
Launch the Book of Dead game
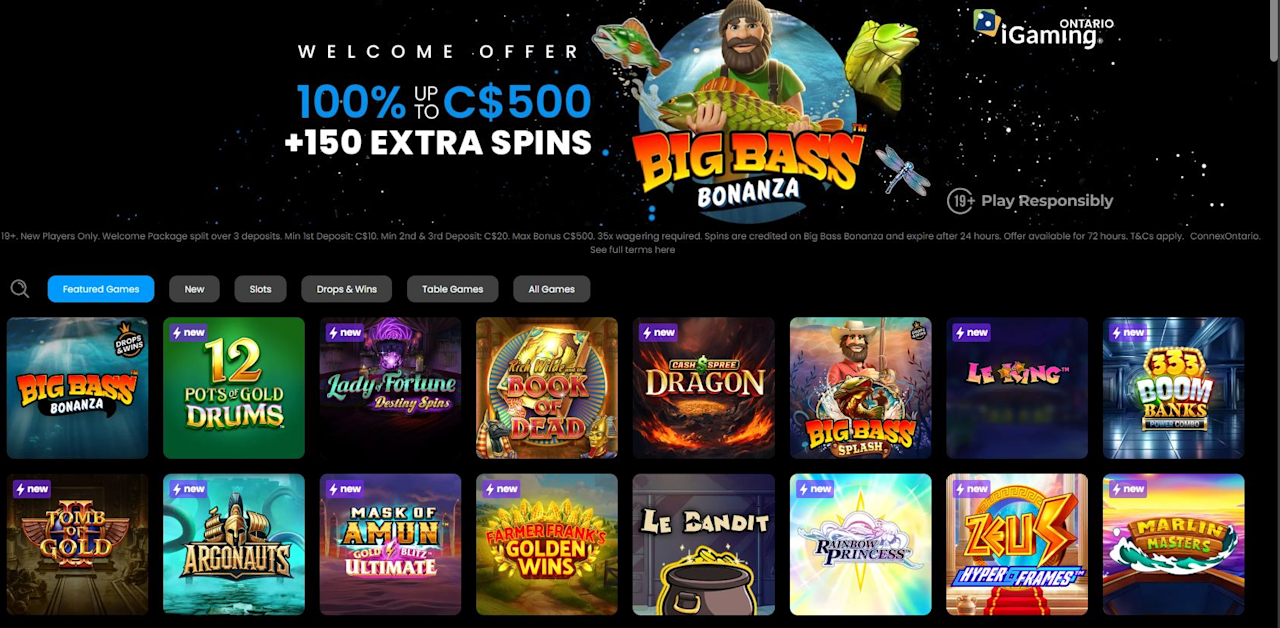coord(547,388)
